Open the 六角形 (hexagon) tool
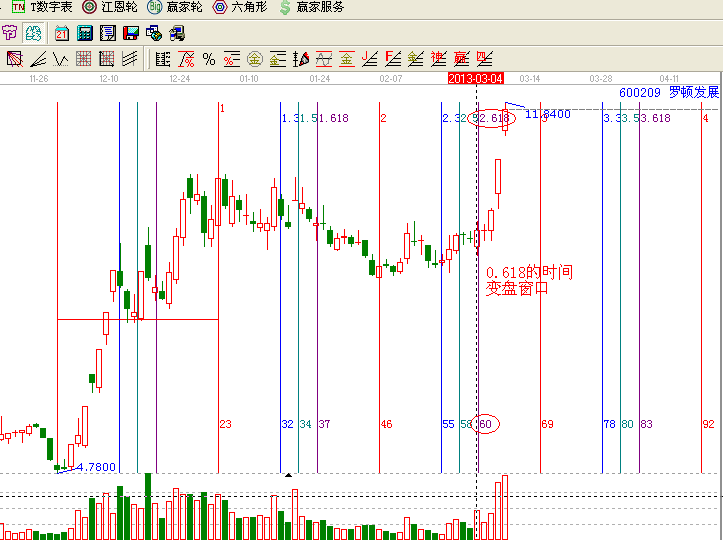723x540 pixels. click(240, 7)
